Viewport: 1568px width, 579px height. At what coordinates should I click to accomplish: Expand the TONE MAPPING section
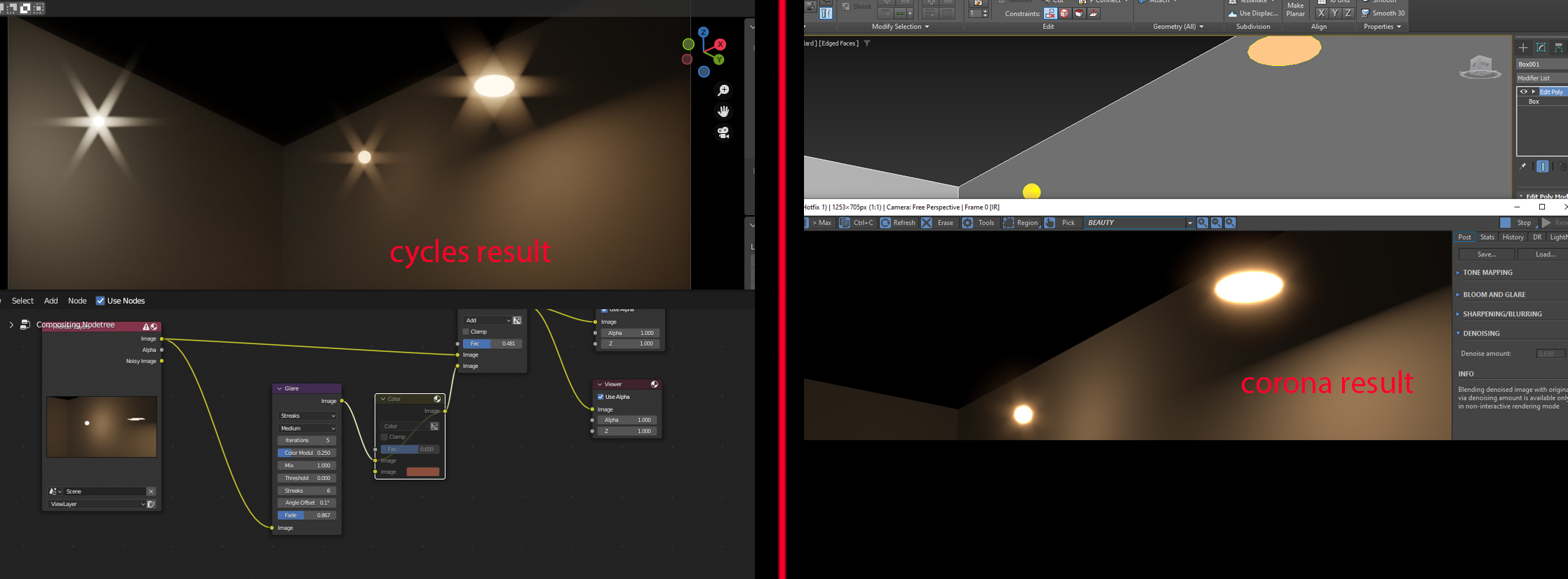point(1487,273)
